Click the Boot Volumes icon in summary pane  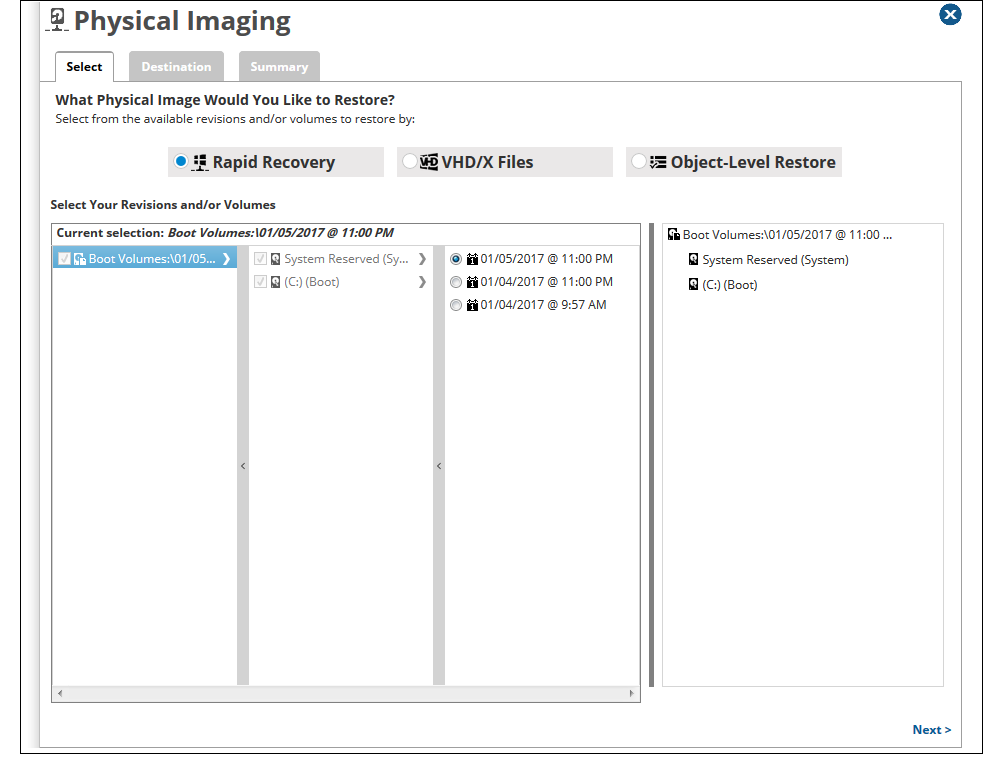(x=673, y=235)
